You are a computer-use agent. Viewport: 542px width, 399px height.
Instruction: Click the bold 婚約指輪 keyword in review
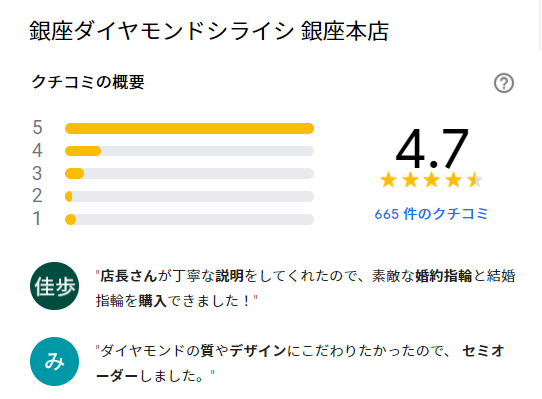pos(443,276)
